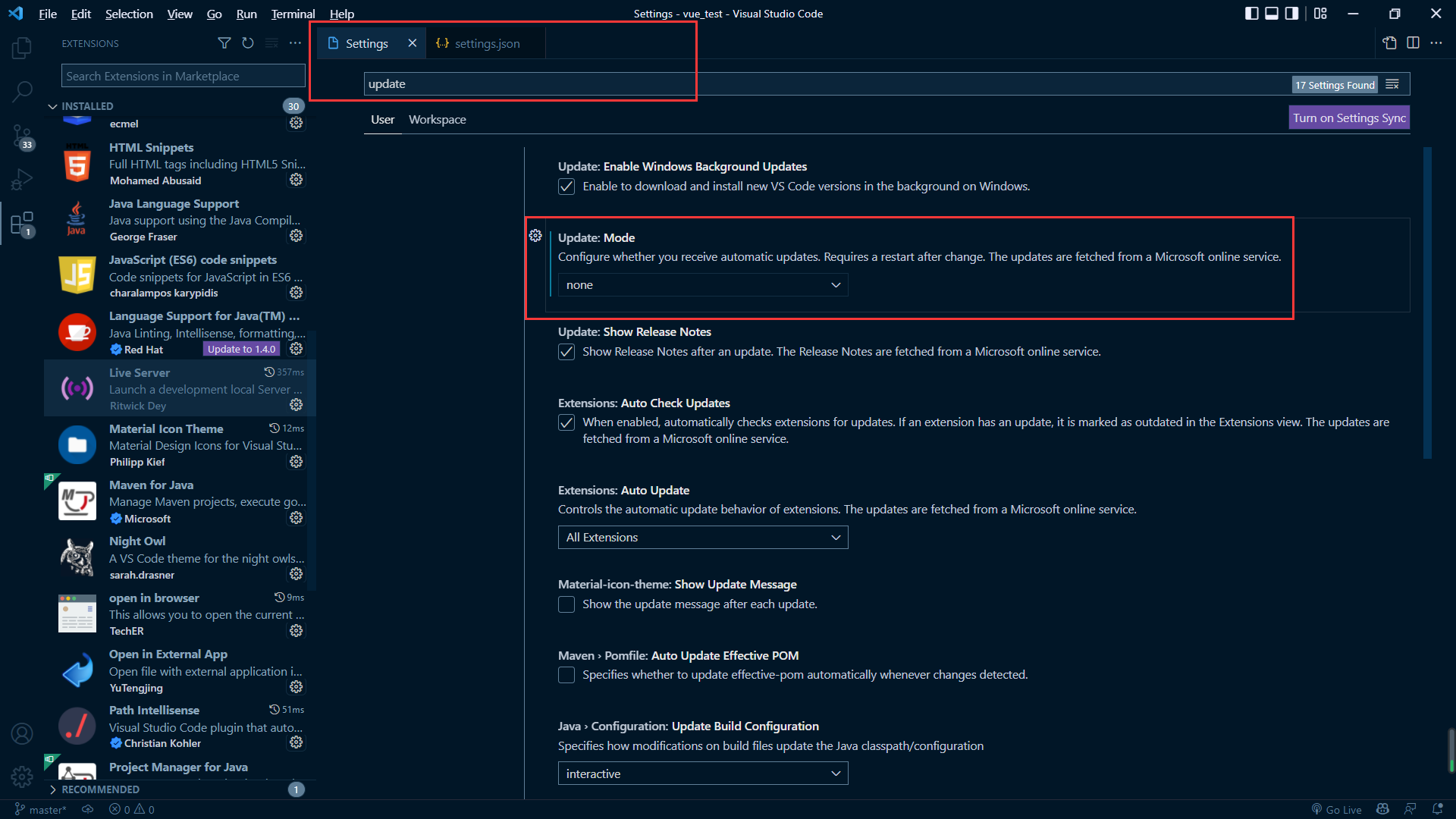
Task: Open manage gear for Live Server extension
Action: pos(297,405)
